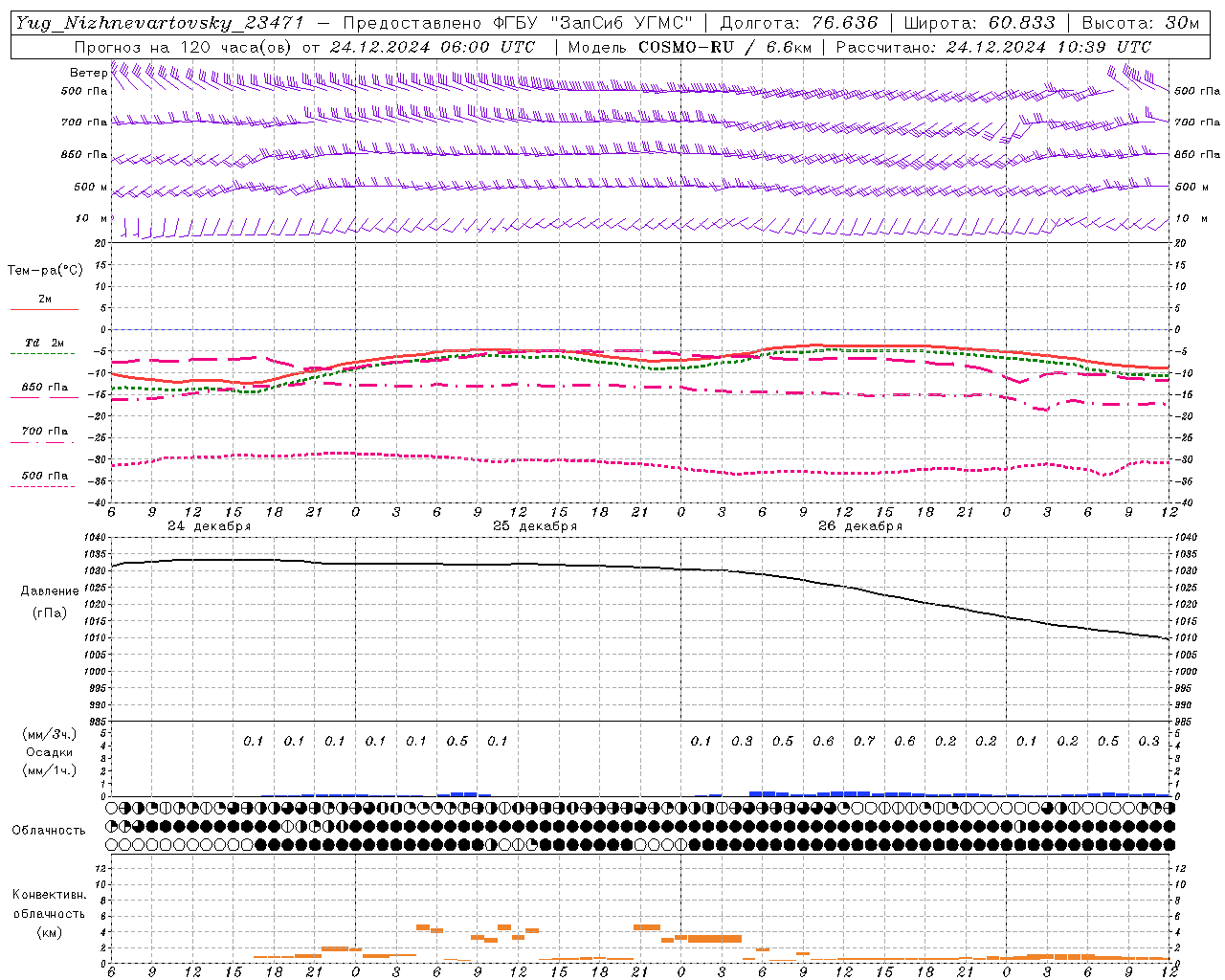Click the Осадки panel label

[x=50, y=752]
